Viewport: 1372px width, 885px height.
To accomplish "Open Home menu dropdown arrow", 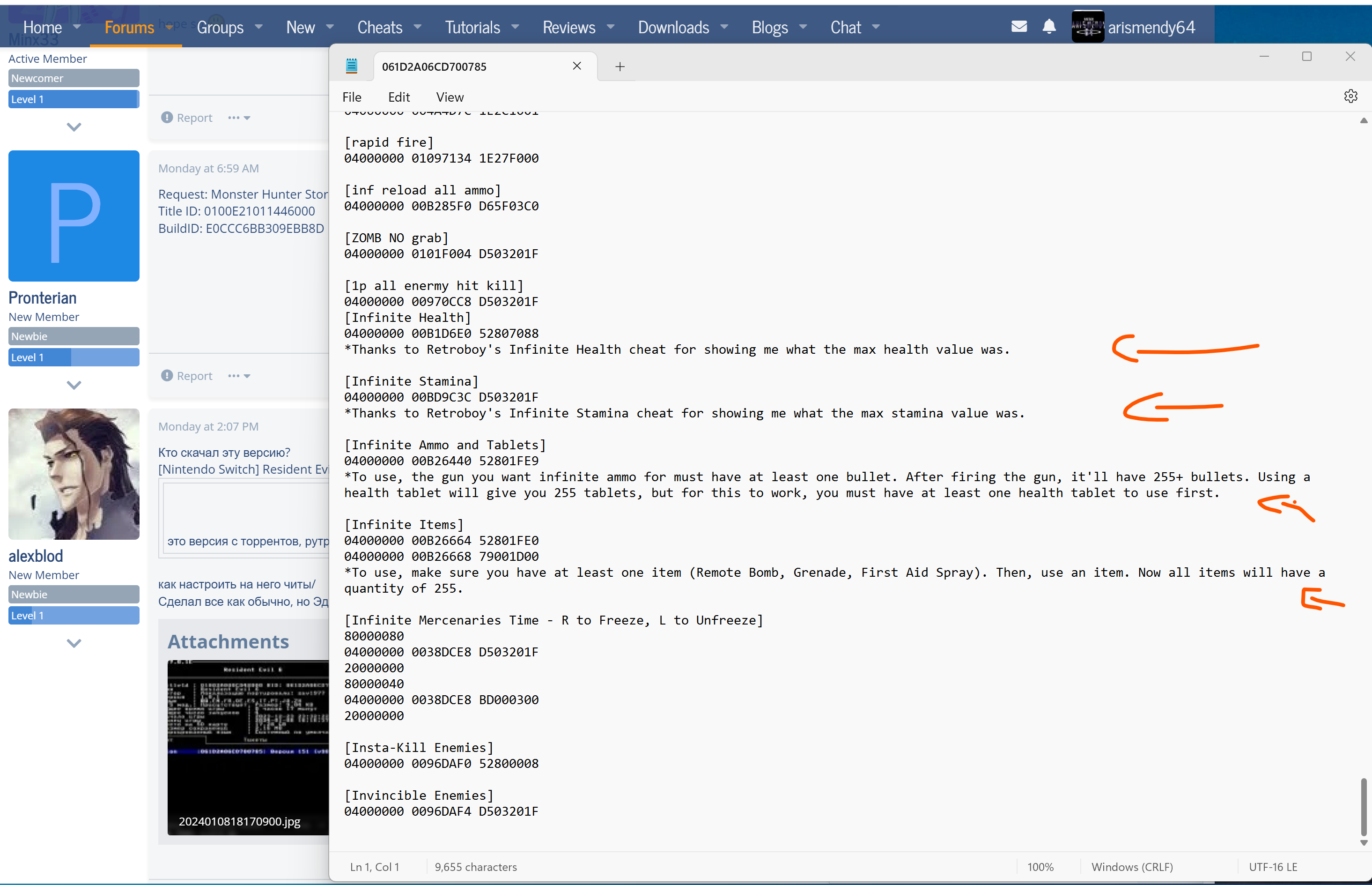I will [x=77, y=26].
